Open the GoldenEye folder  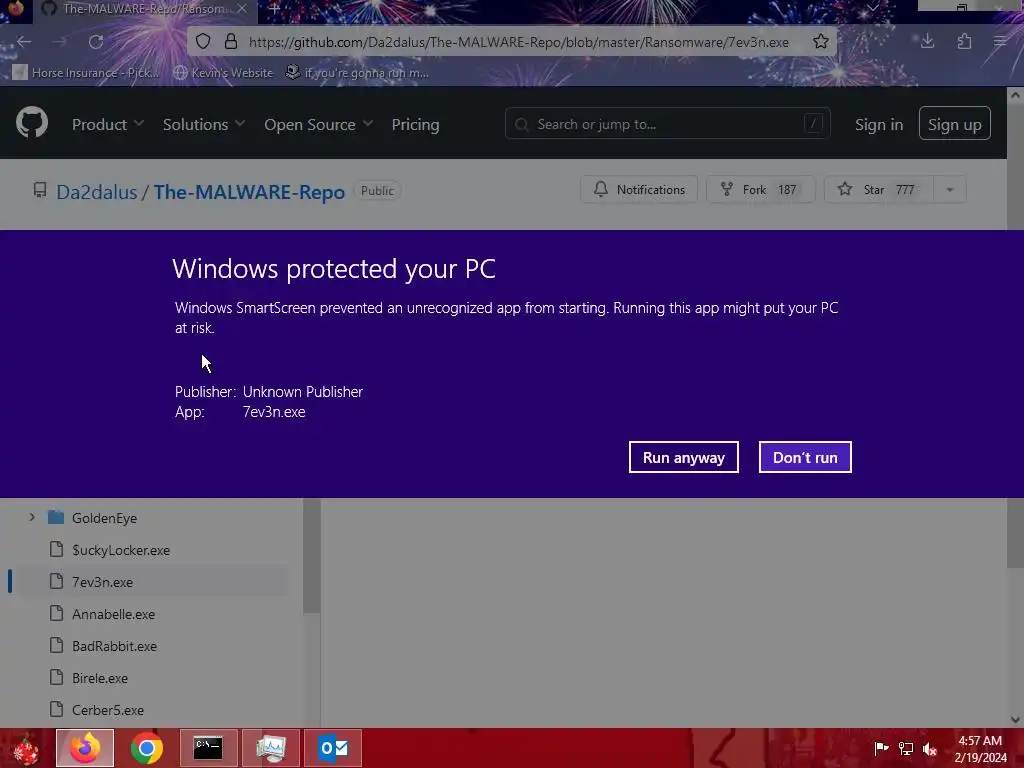[x=104, y=518]
